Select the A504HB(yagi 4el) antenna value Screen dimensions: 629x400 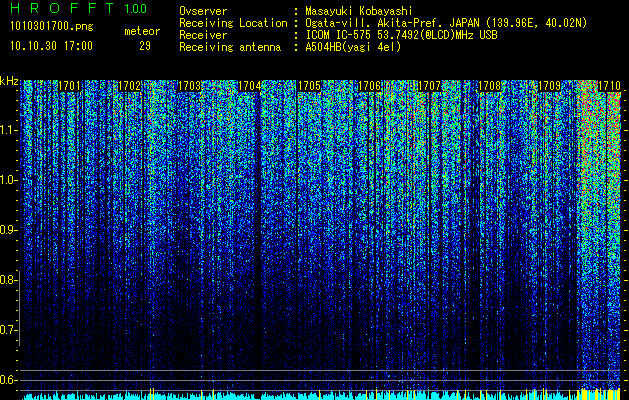[x=353, y=47]
